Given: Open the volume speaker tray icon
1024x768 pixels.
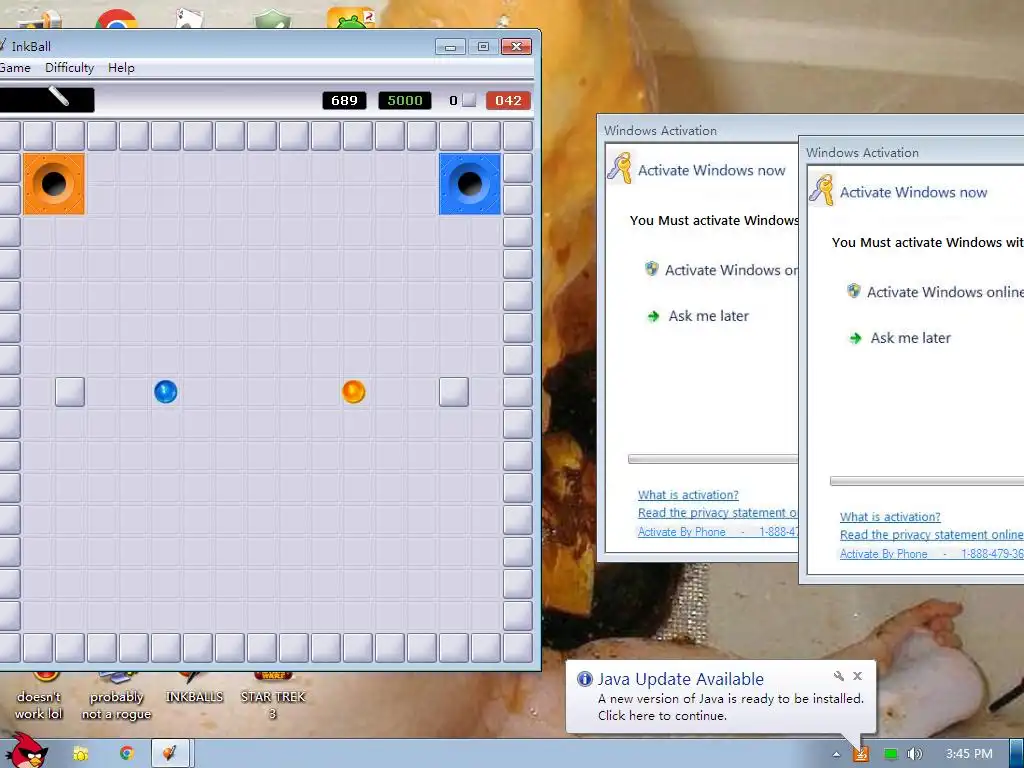Looking at the screenshot, I should pos(915,754).
